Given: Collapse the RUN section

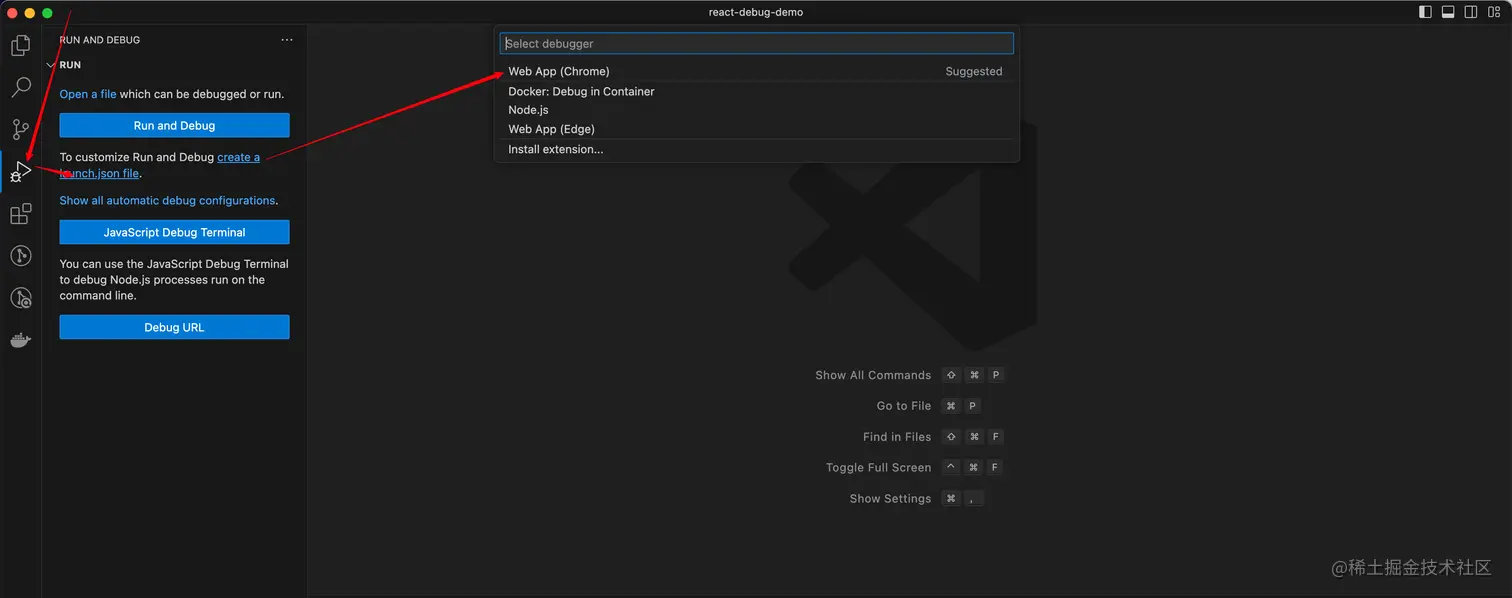Looking at the screenshot, I should 51,65.
